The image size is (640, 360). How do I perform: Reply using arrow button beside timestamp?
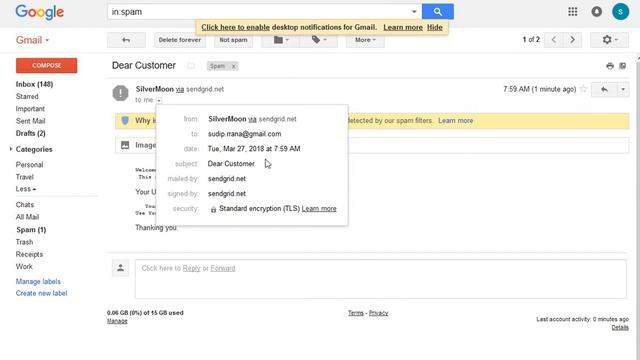(x=604, y=89)
